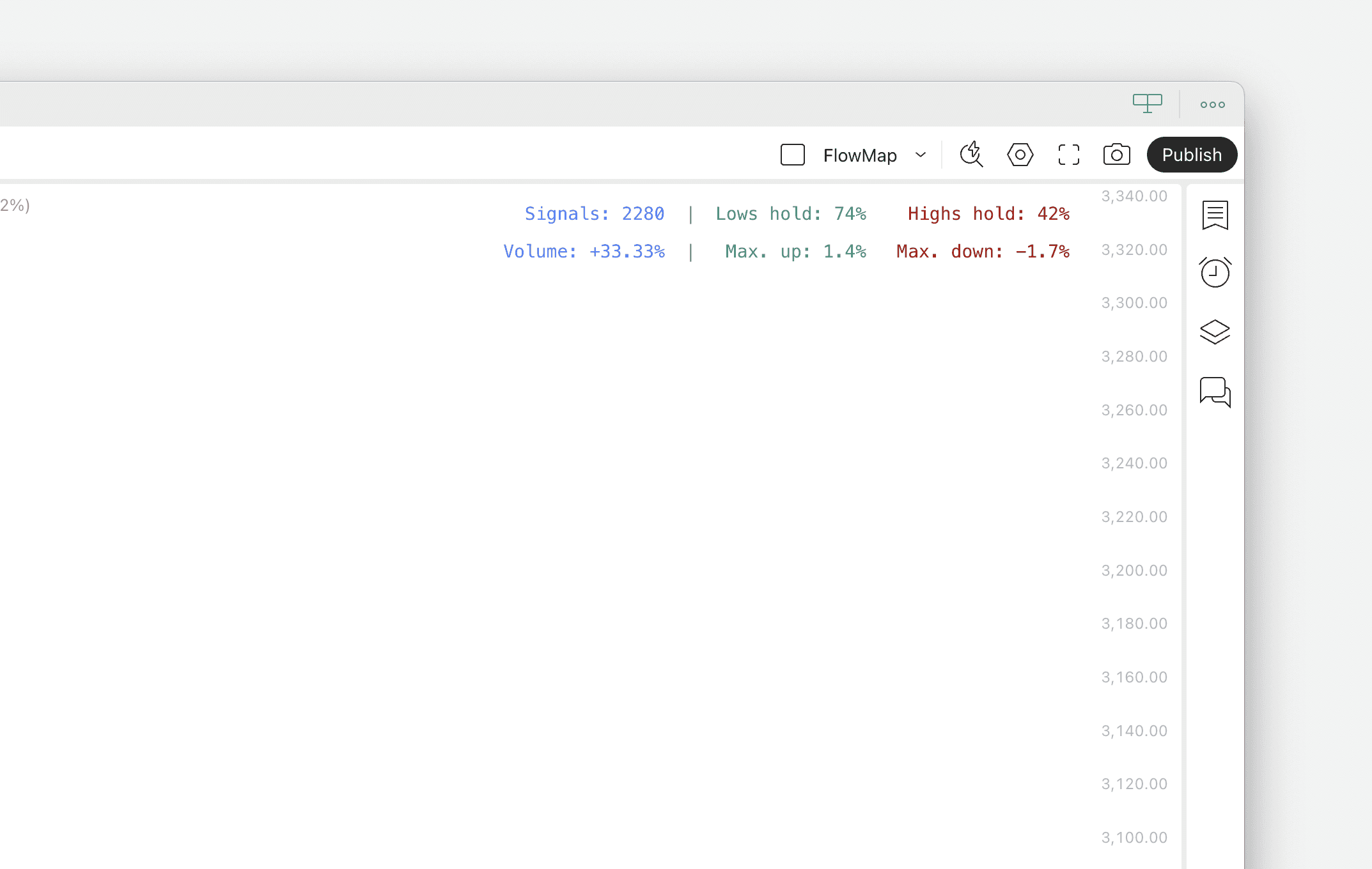The height and width of the screenshot is (869, 1372).
Task: Click the Signals: 2280 stat
Action: click(594, 213)
